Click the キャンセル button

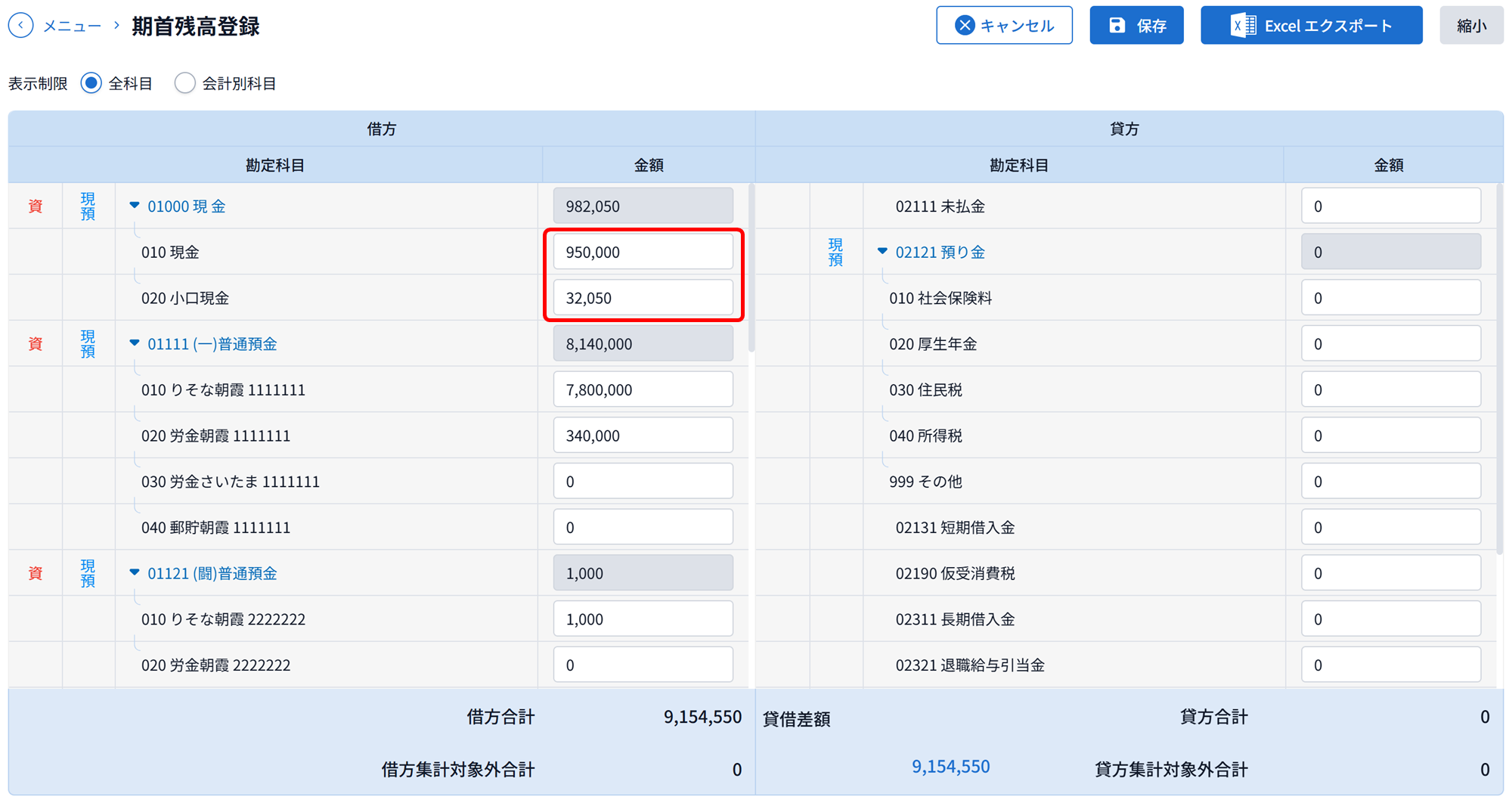[x=1004, y=25]
